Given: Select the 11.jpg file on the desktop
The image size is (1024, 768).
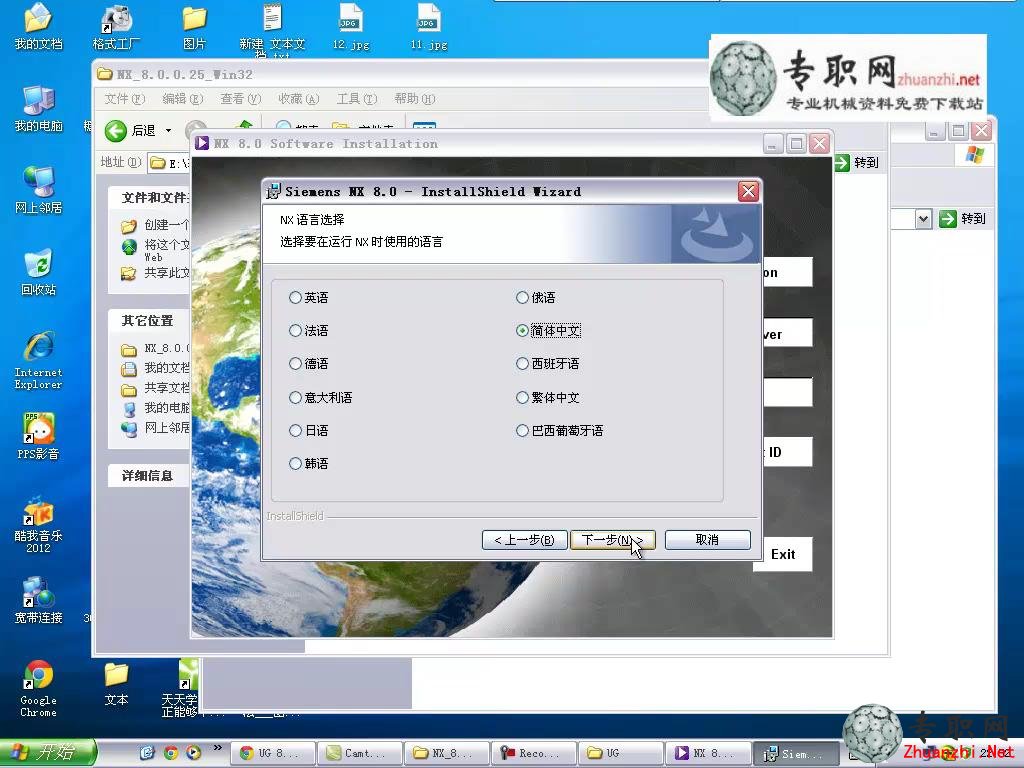Looking at the screenshot, I should tap(429, 27).
